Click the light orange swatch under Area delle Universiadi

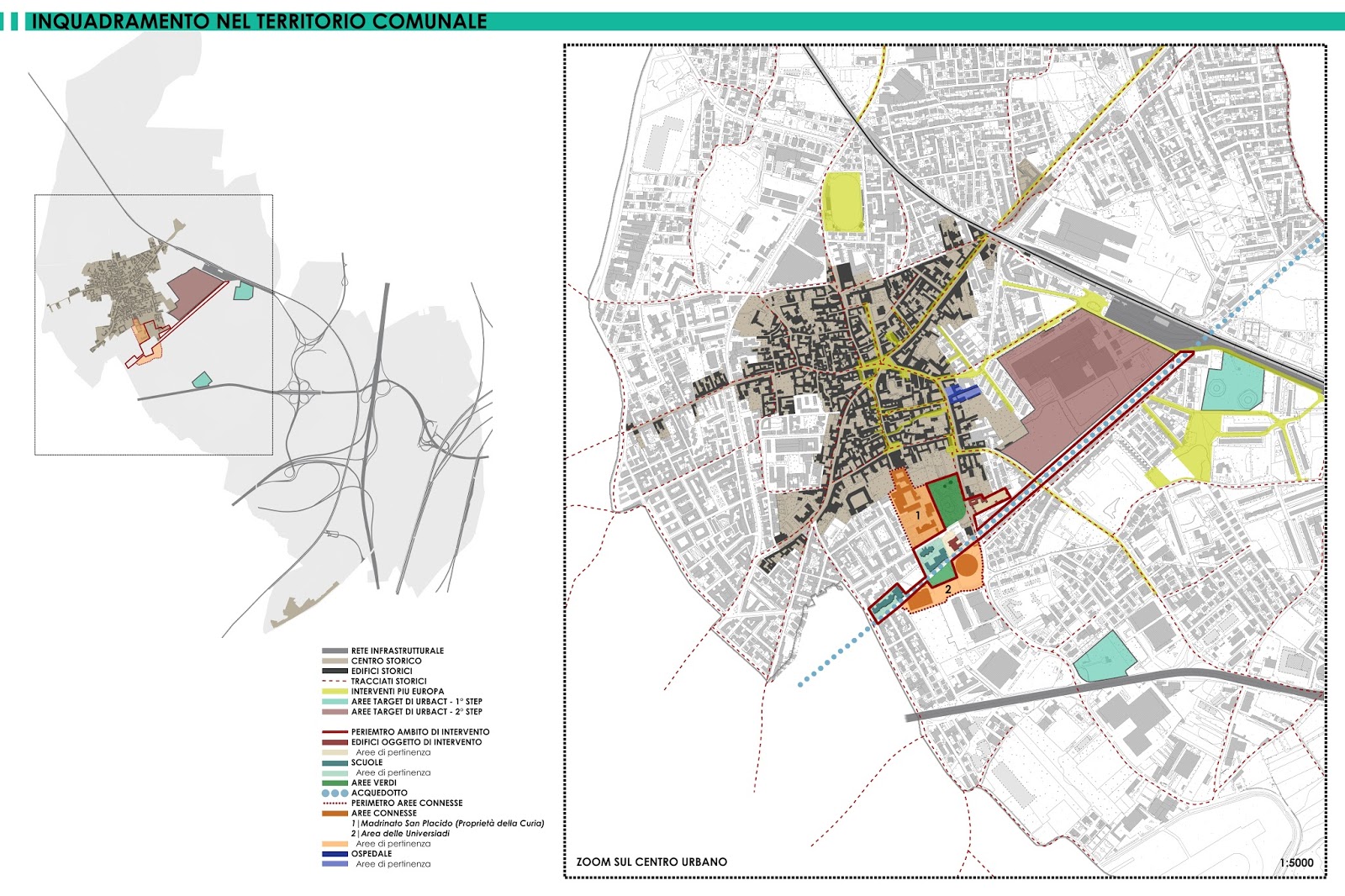tap(335, 843)
